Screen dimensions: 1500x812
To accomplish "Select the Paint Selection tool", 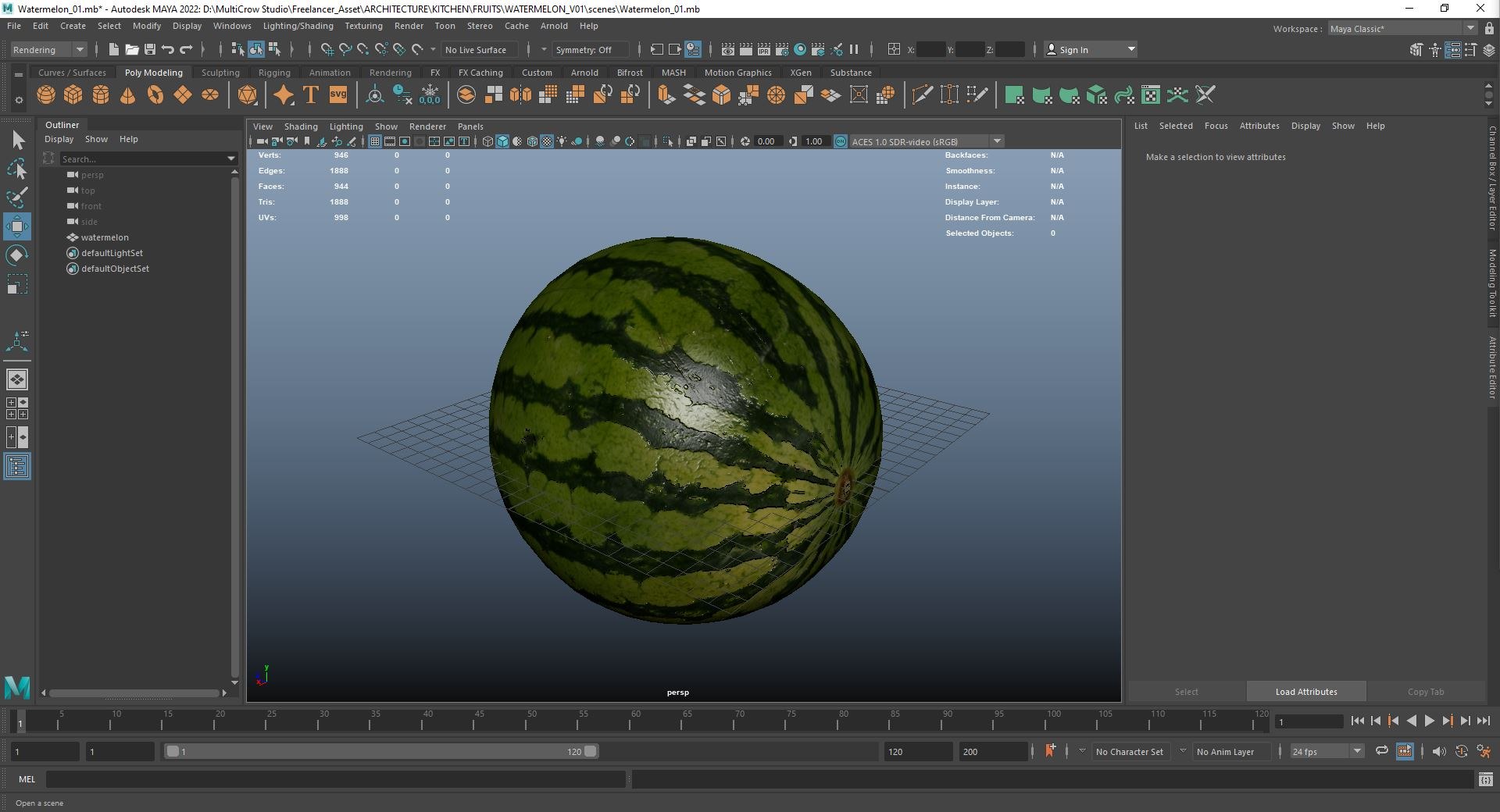I will (17, 196).
